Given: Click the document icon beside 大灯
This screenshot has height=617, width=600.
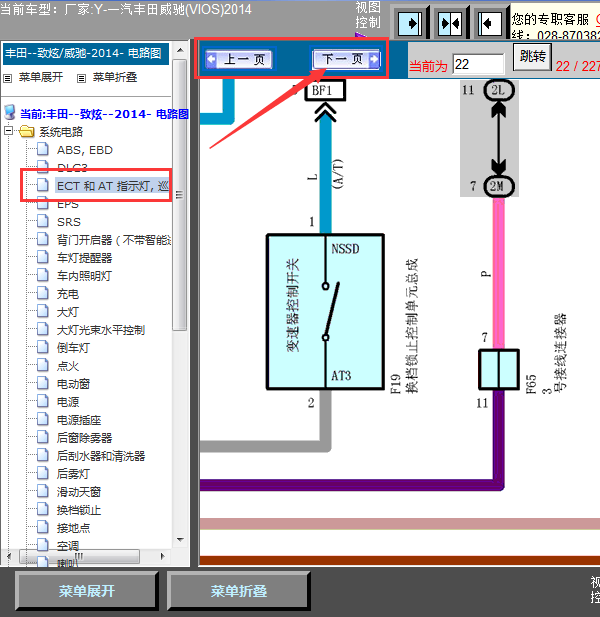Looking at the screenshot, I should pos(42,311).
